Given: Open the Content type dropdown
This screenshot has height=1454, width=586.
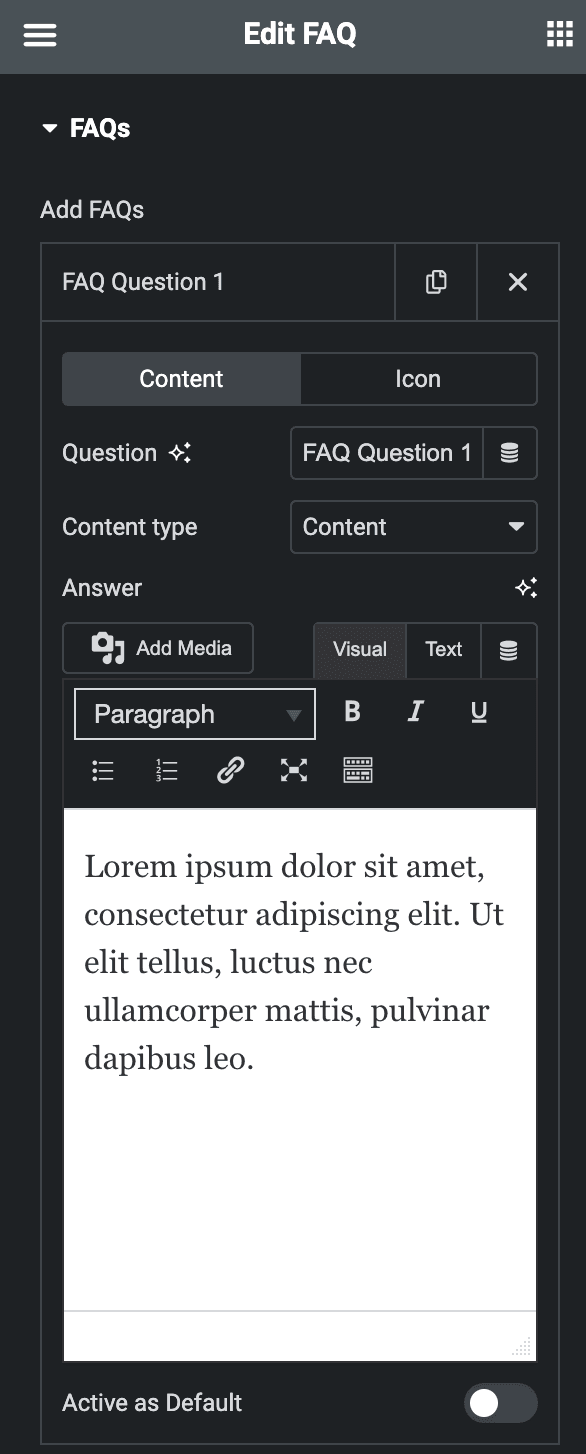Looking at the screenshot, I should (414, 527).
